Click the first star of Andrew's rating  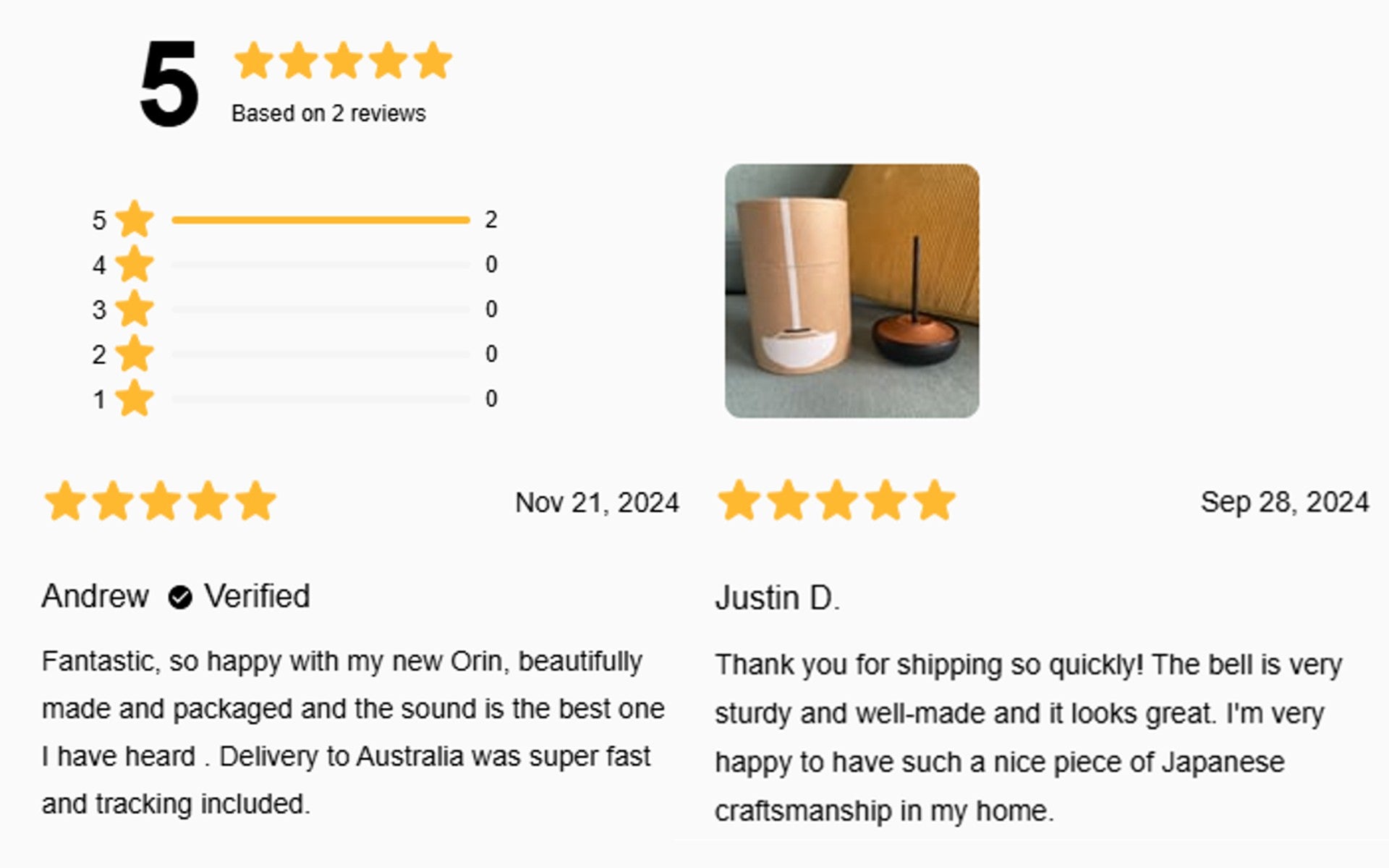[65, 501]
